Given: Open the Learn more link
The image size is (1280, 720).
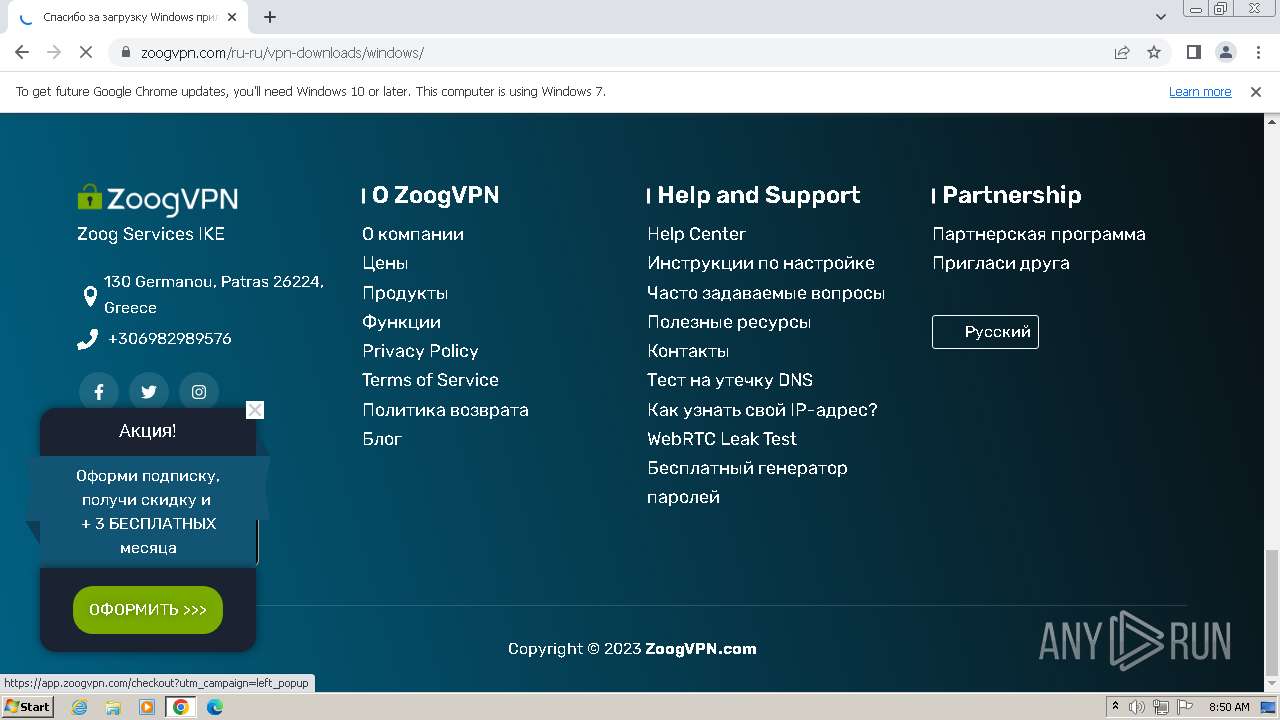Looking at the screenshot, I should (1200, 92).
